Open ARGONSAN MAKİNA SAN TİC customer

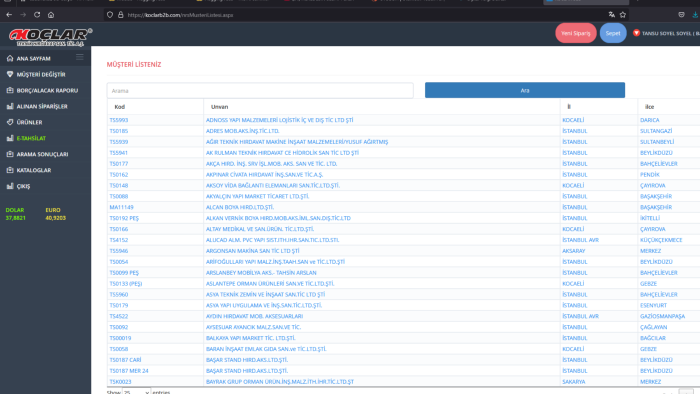click(x=252, y=251)
